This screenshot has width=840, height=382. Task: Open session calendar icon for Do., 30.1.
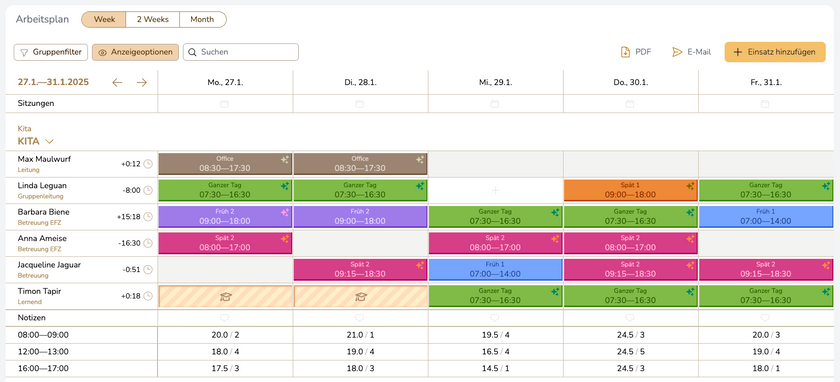pos(630,103)
